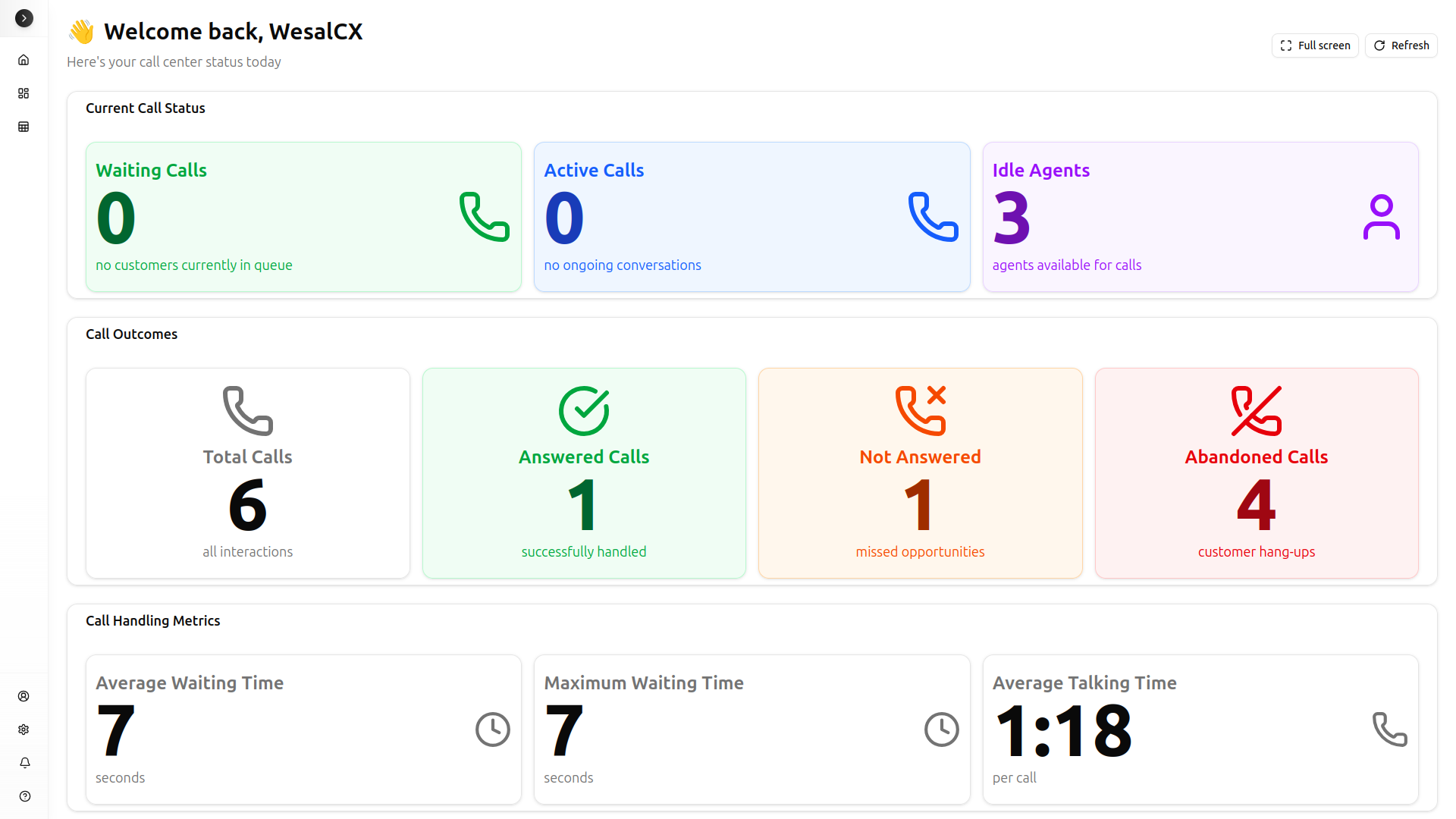The image size is (1456, 819).
Task: Open the help question mark icon
Action: click(x=24, y=796)
